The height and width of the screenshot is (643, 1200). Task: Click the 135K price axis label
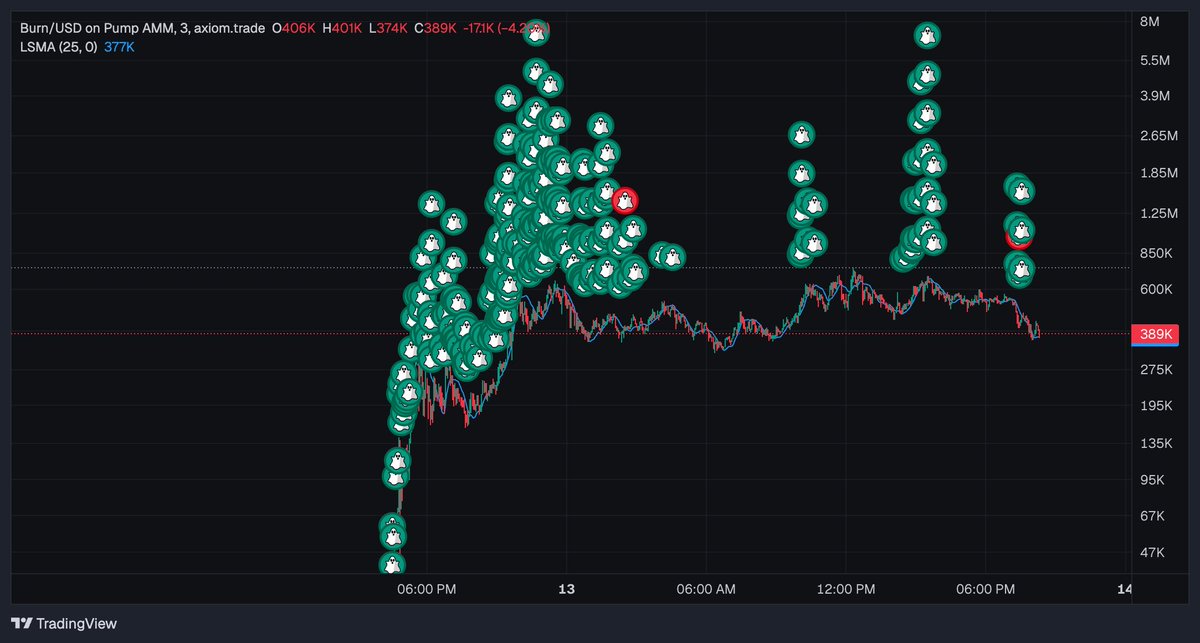(x=1155, y=443)
